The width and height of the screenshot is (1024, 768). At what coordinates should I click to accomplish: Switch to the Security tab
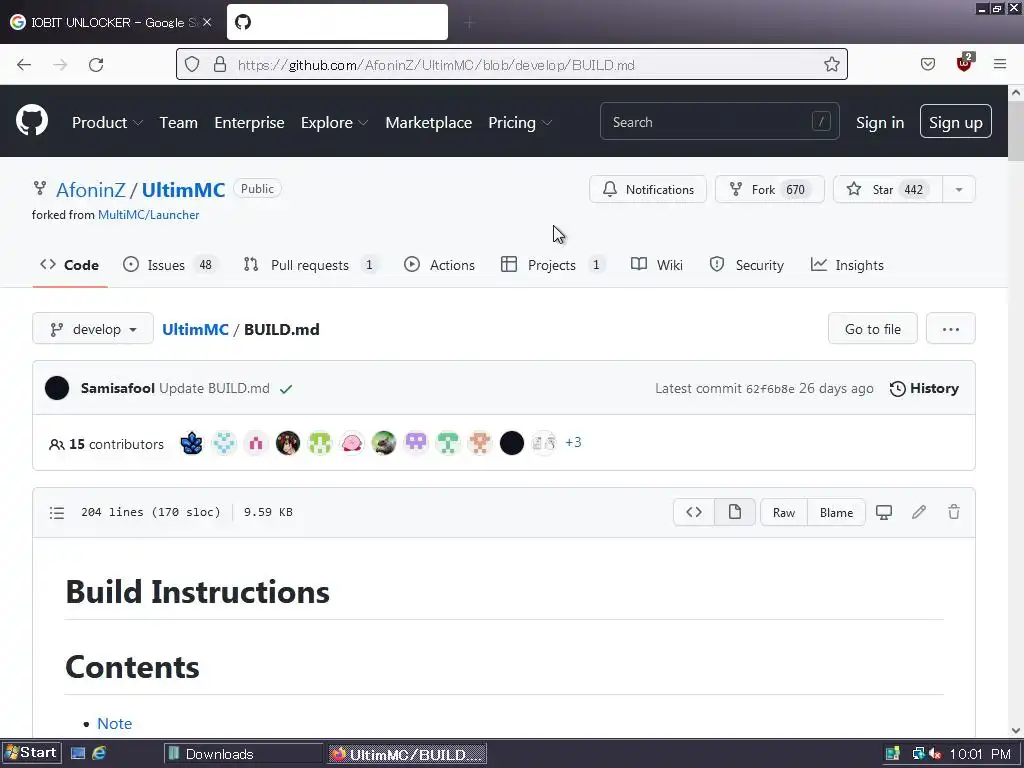(746, 265)
